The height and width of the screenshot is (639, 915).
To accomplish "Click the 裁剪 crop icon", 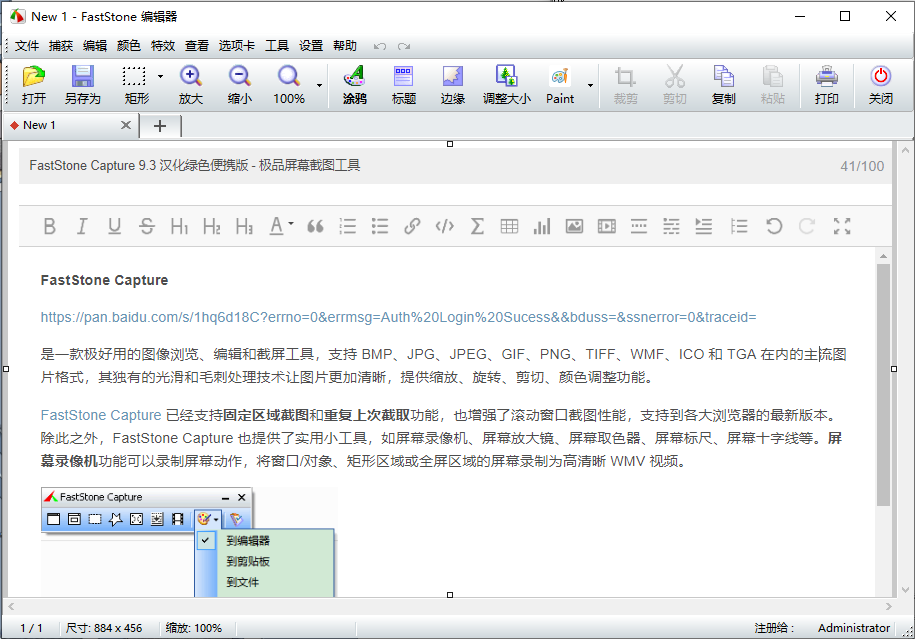I will click(626, 85).
